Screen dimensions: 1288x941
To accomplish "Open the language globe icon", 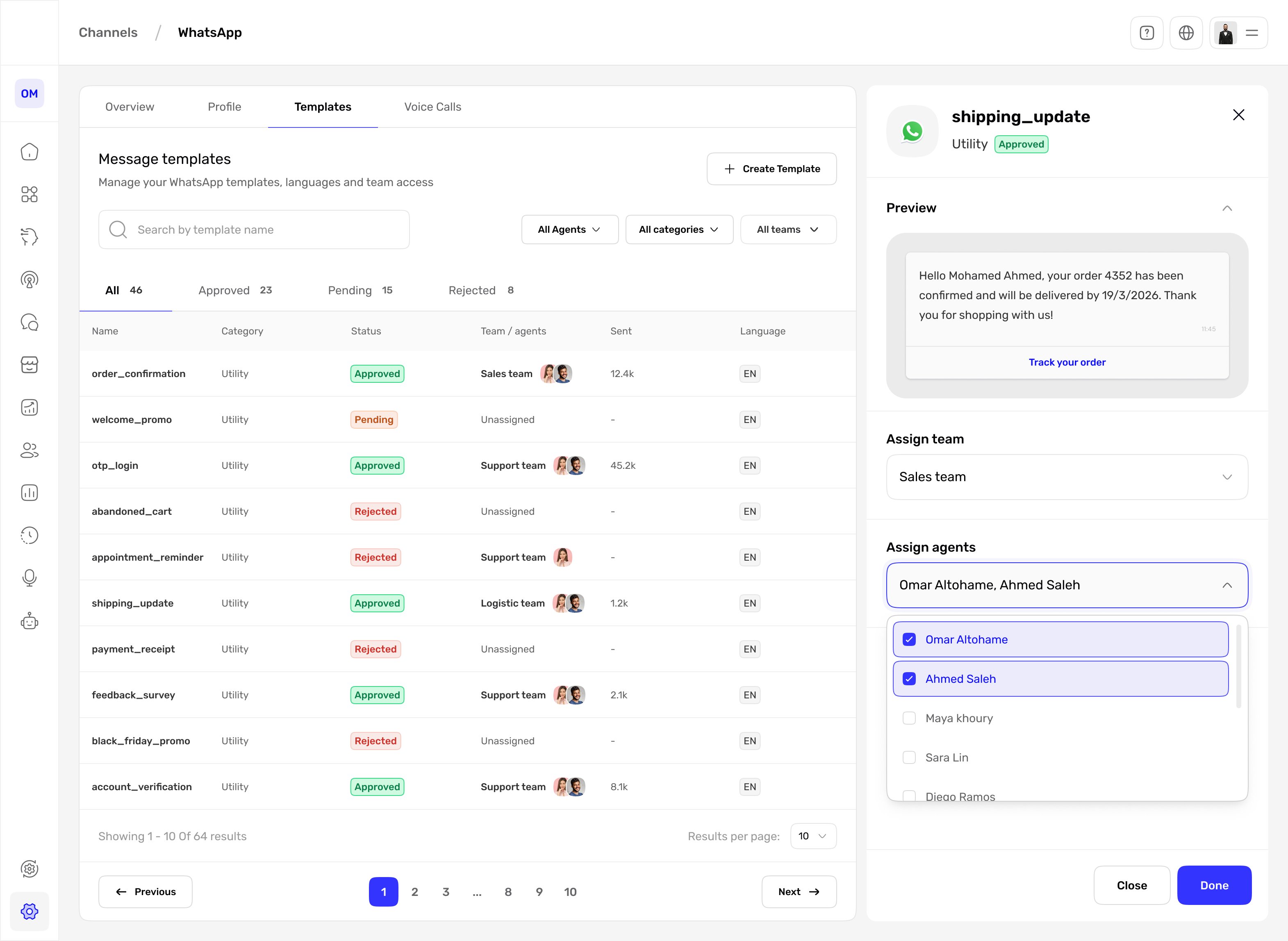I will tap(1186, 33).
